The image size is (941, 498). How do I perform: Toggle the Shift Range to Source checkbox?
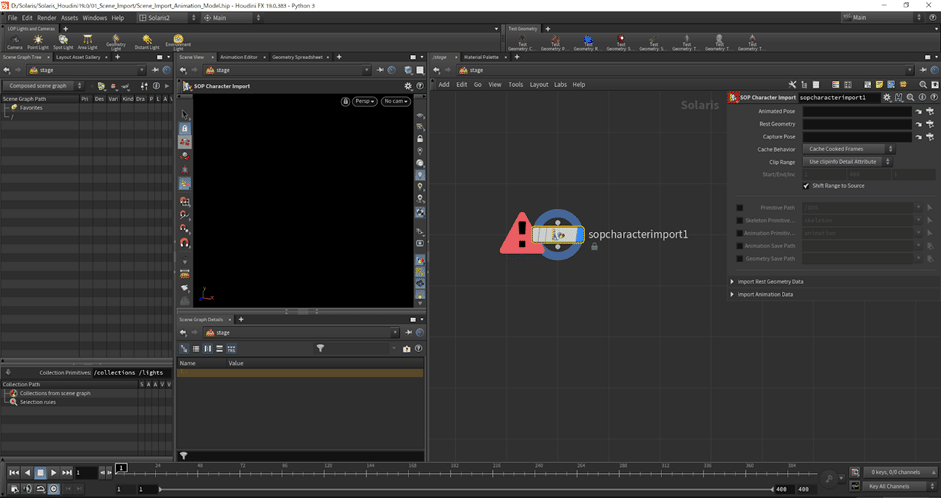[806, 186]
